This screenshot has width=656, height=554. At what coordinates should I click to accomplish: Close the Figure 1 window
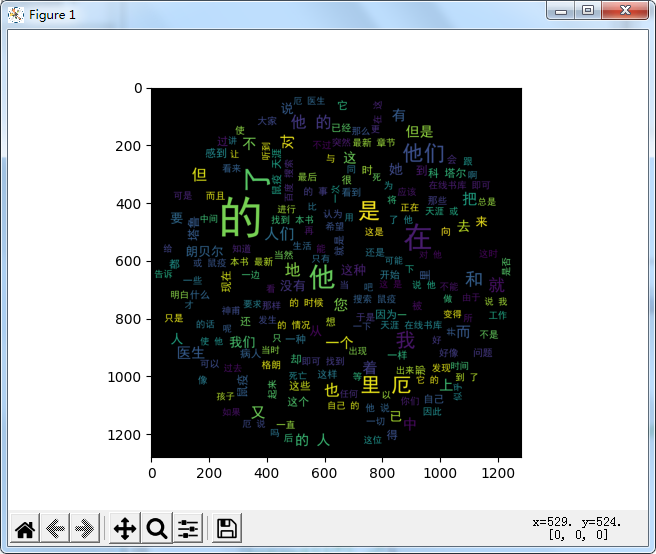point(625,11)
